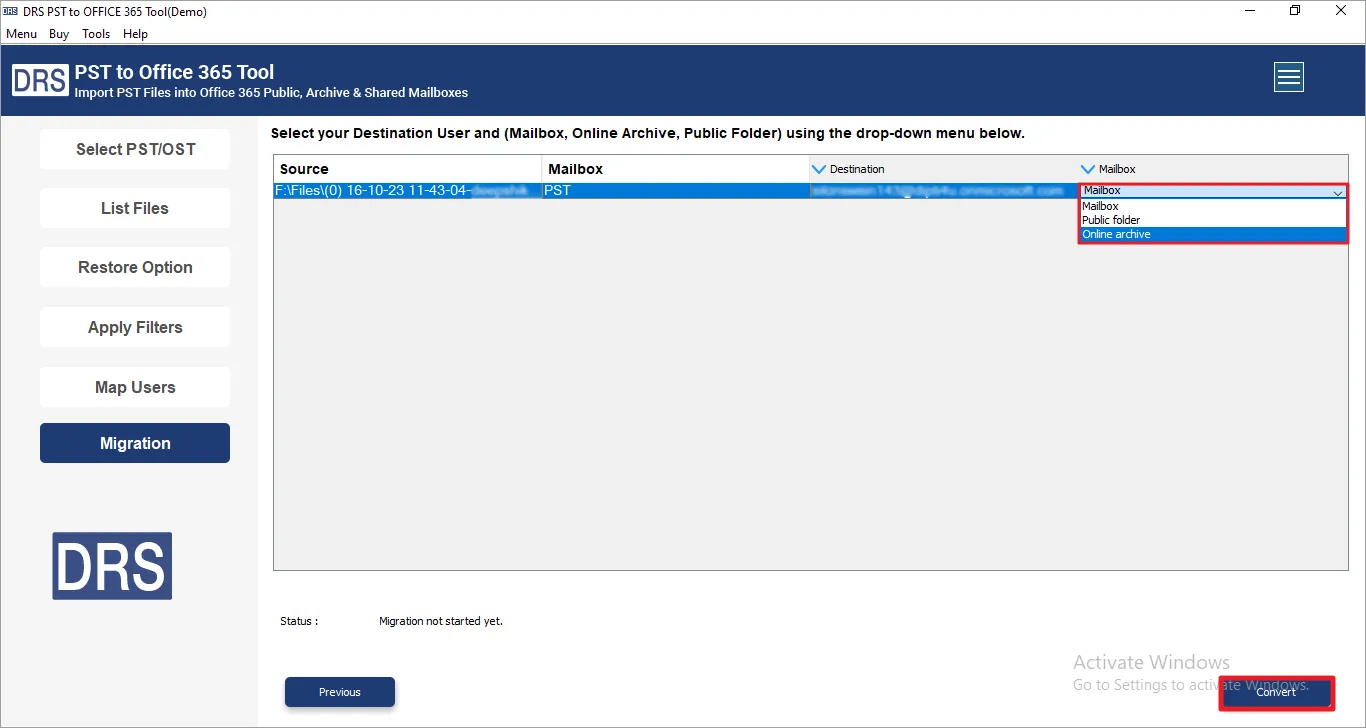Screen dimensions: 1366x728
Task: Go to the Migration step
Action: [135, 443]
